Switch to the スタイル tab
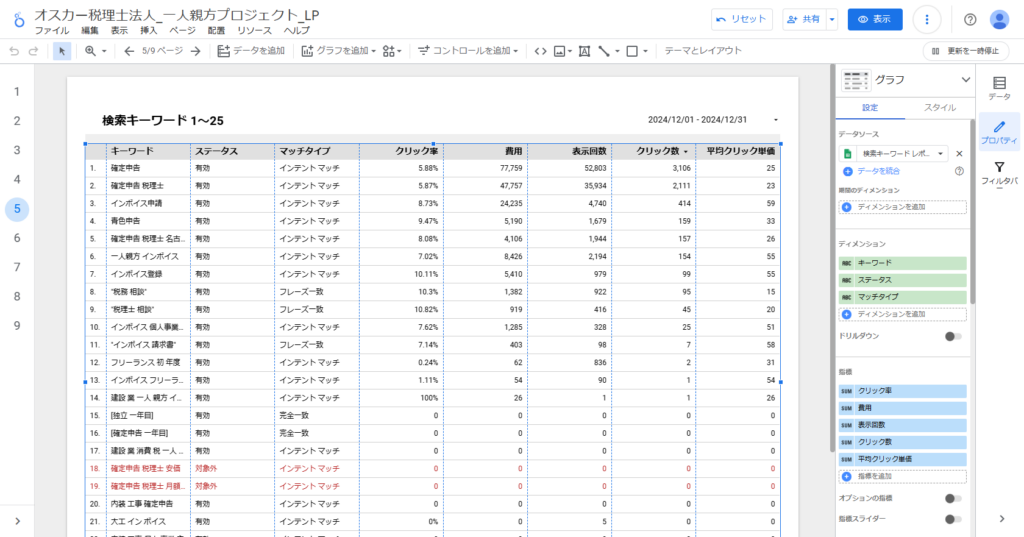Image resolution: width=1024 pixels, height=537 pixels. [938, 108]
